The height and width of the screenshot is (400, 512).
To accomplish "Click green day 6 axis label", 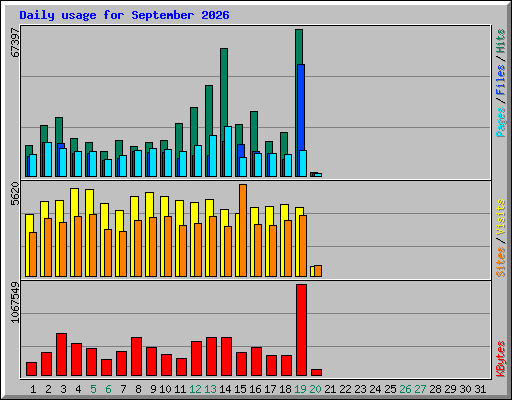I will tap(108, 389).
